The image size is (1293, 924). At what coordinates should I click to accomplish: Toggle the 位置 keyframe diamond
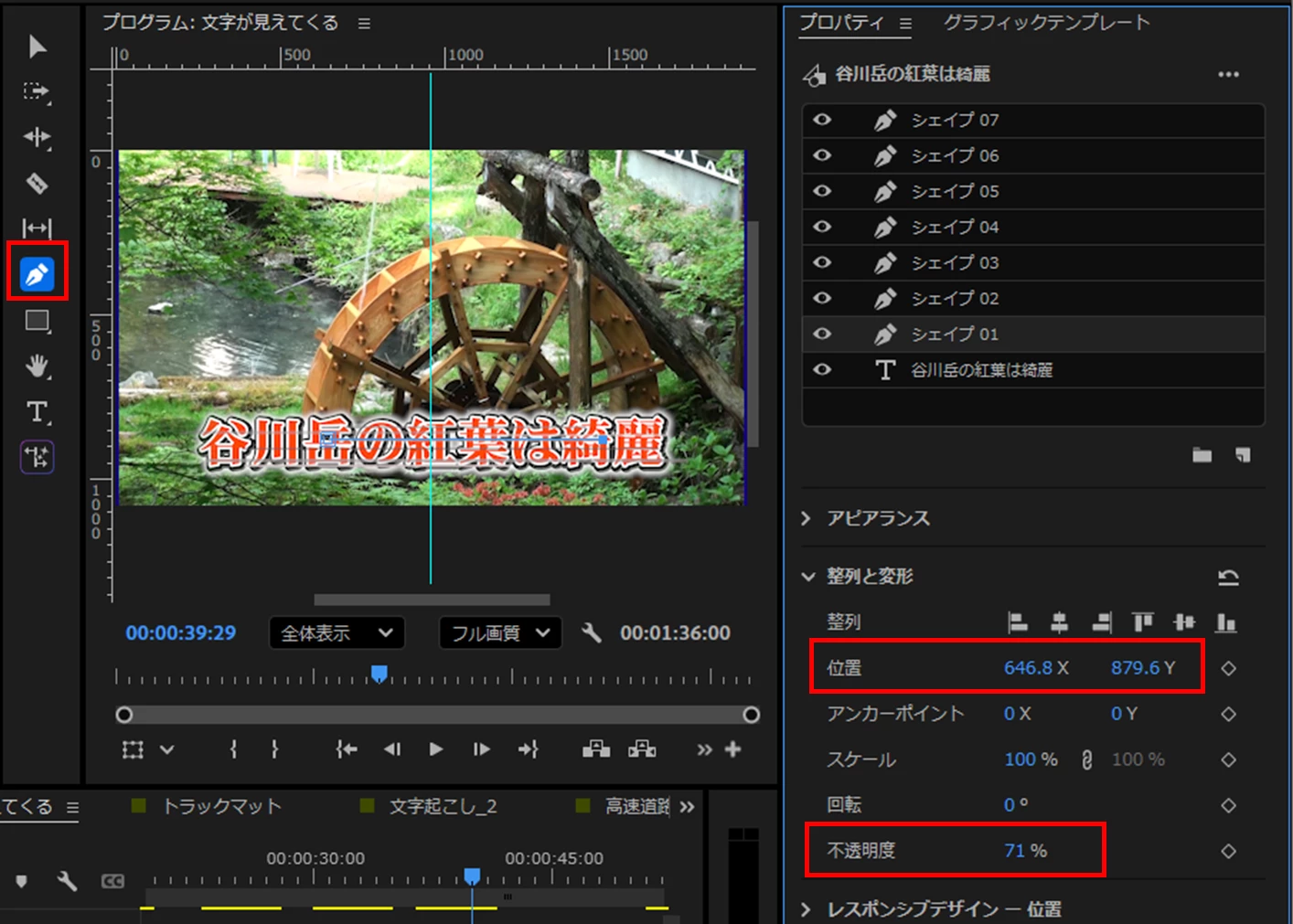coord(1228,668)
